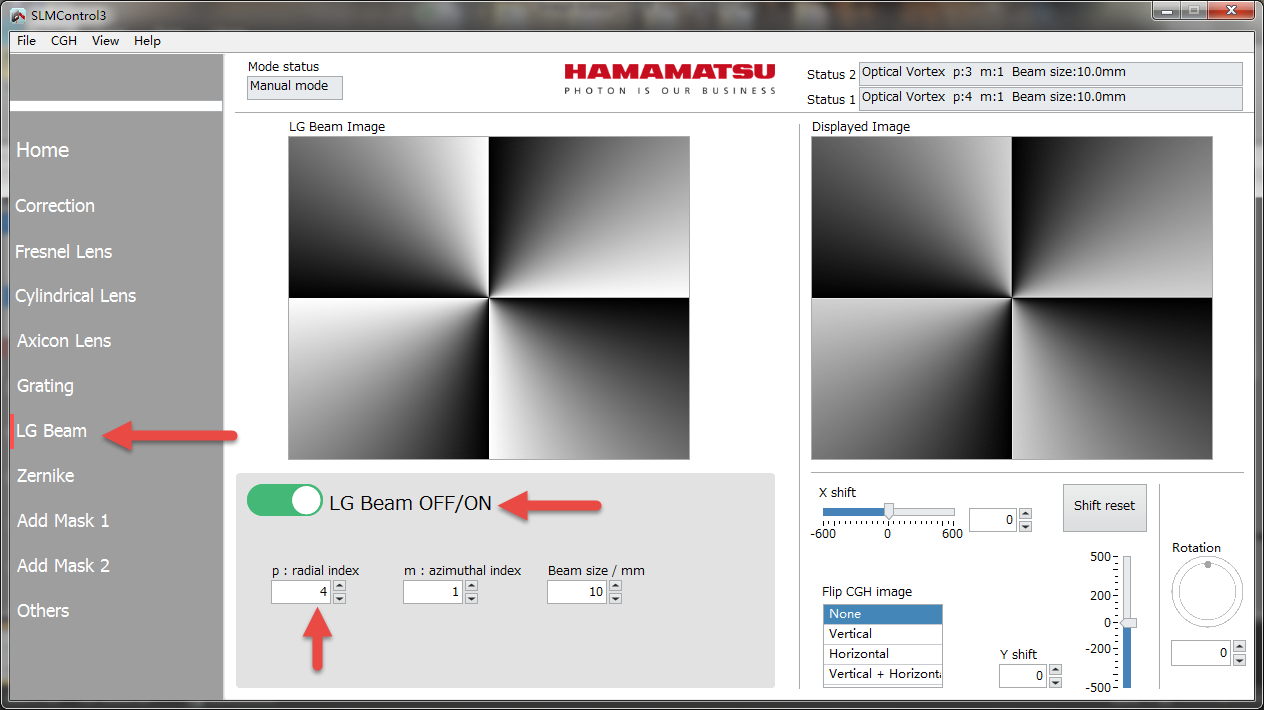Decrease the Rotation value with down arrow
The width and height of the screenshot is (1264, 710).
(x=1239, y=660)
